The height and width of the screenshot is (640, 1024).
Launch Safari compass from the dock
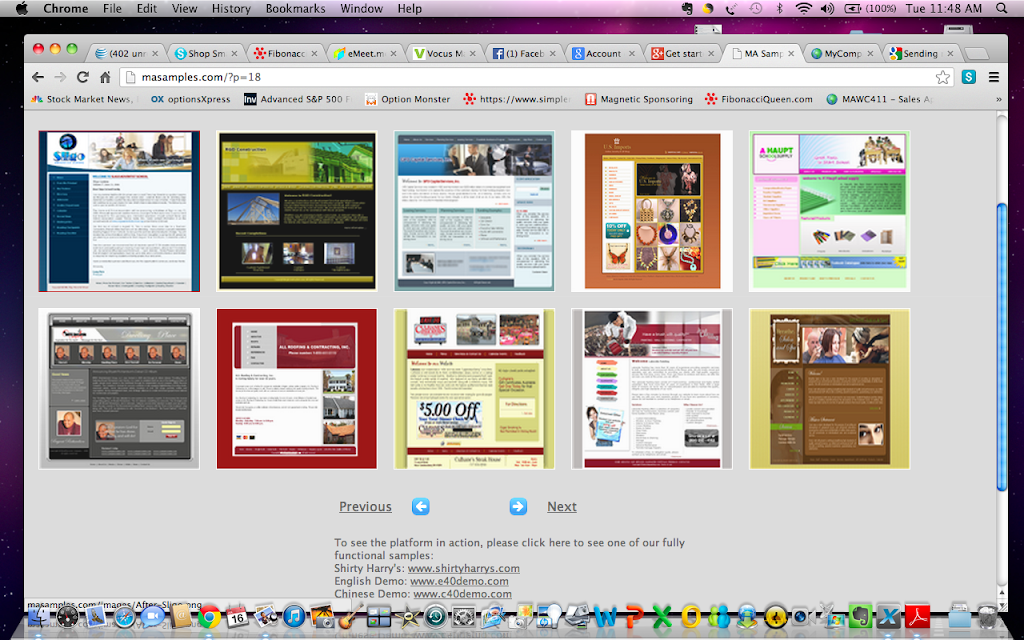tap(125, 616)
